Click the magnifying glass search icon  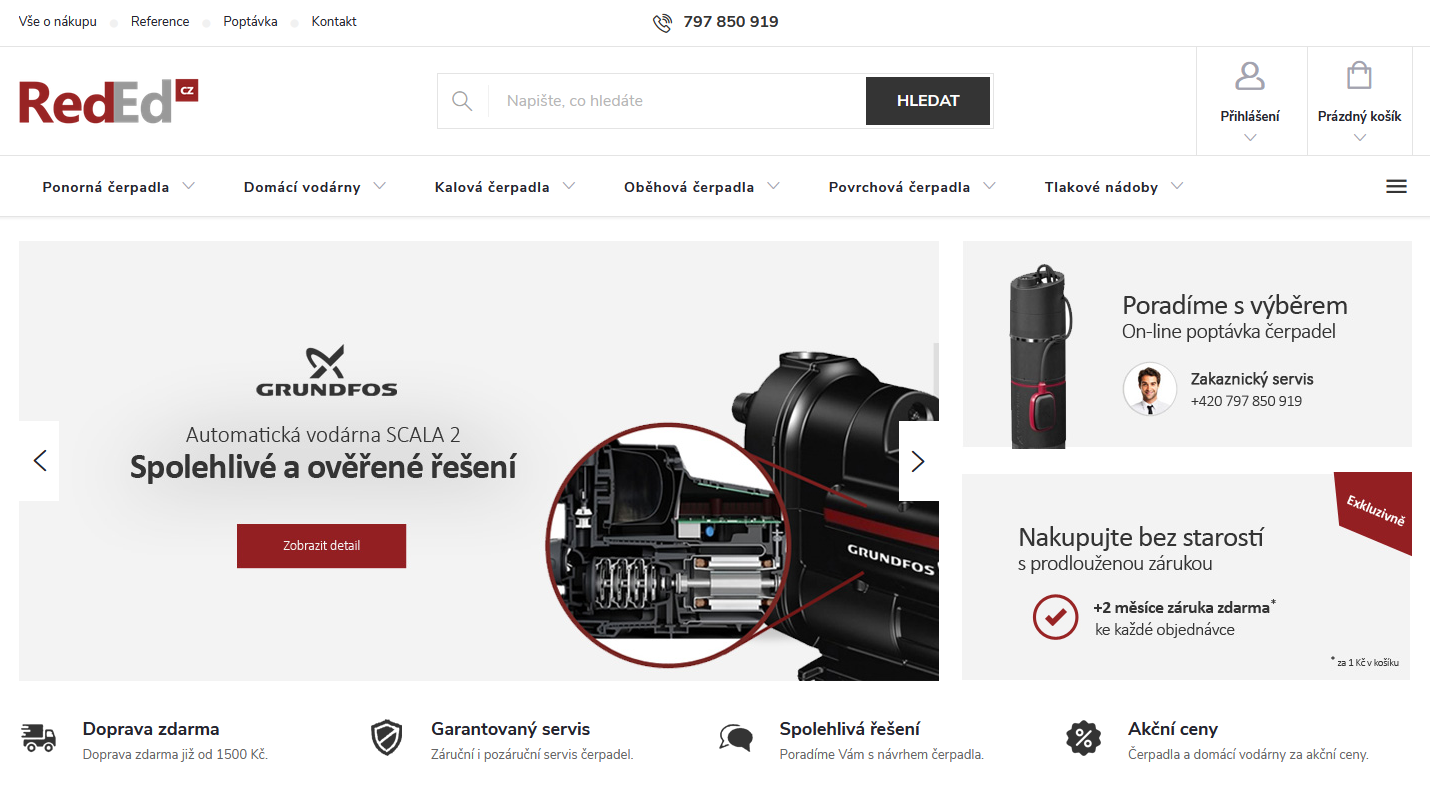[x=462, y=101]
